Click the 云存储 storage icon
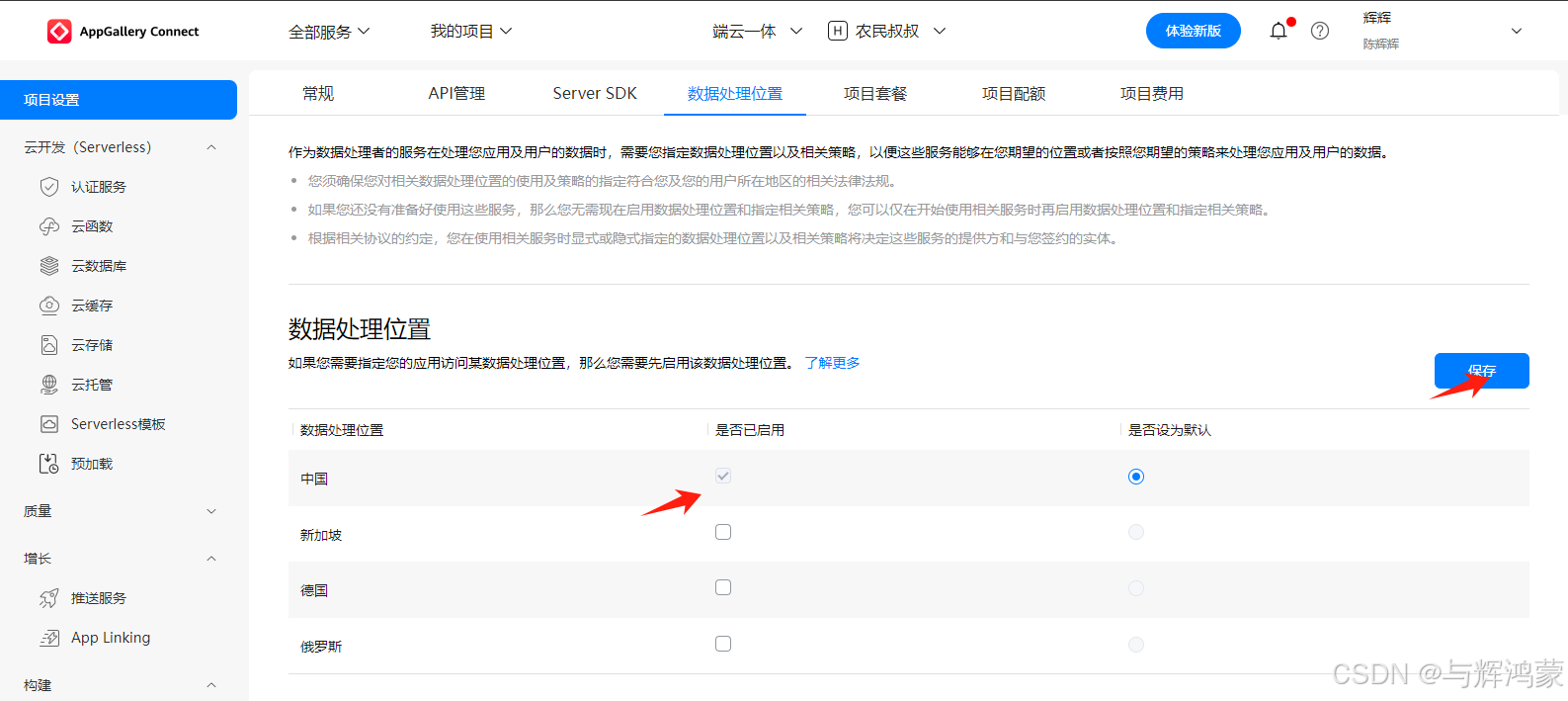This screenshot has height=701, width=1568. tap(49, 345)
